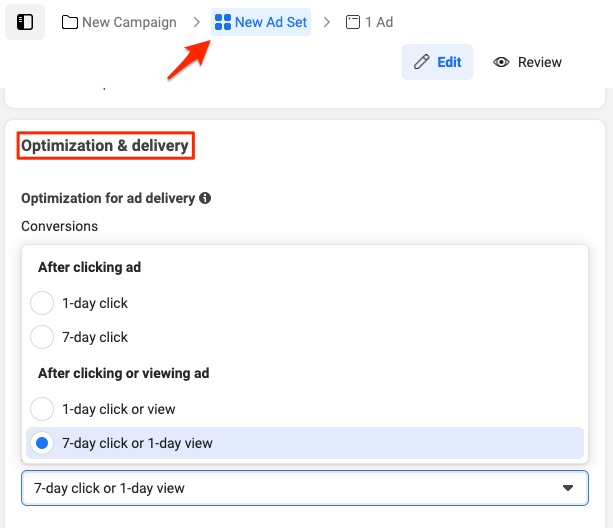The width and height of the screenshot is (613, 528).
Task: Select the 1-day click radio button
Action: pyautogui.click(x=42, y=303)
